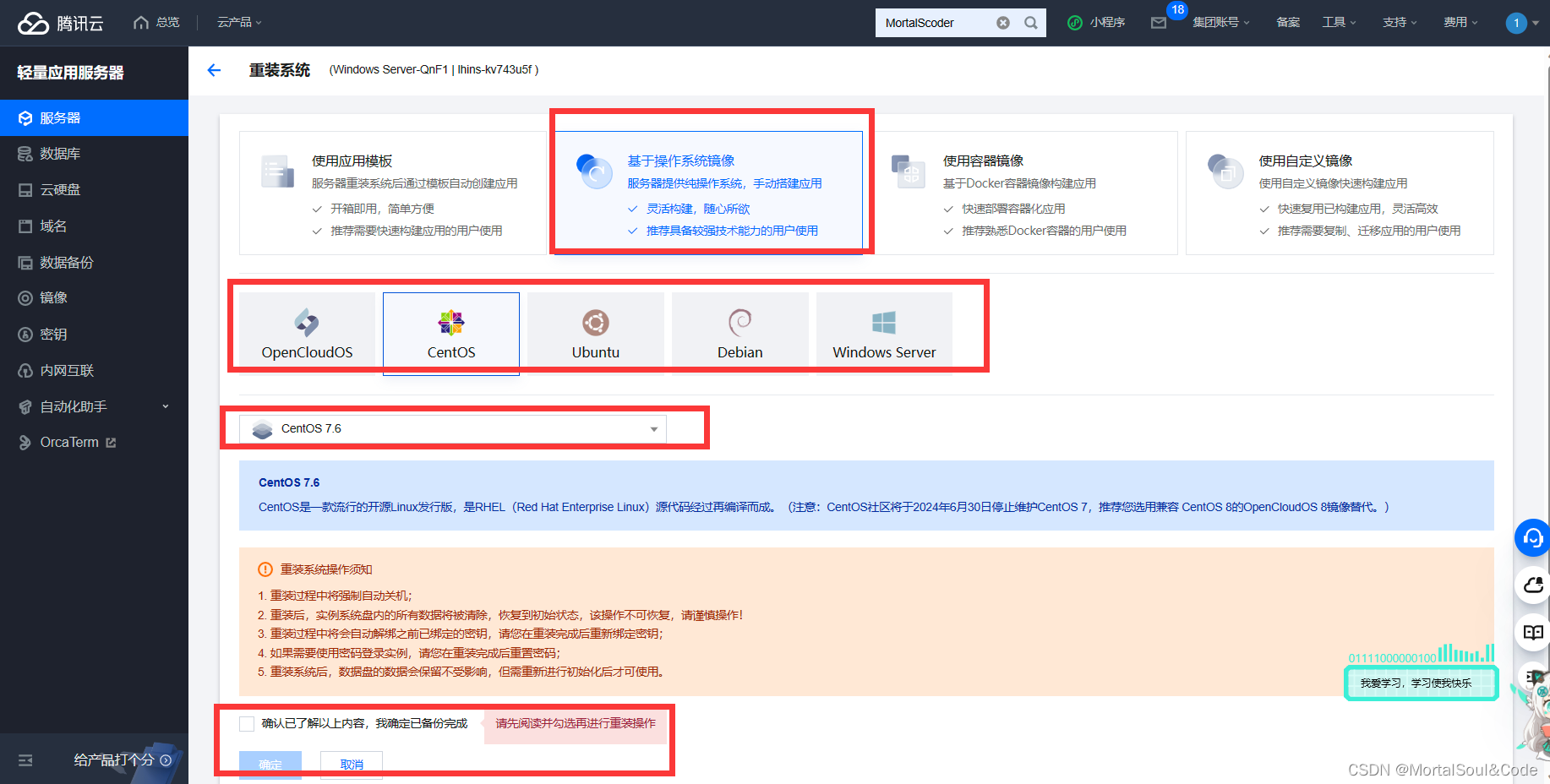Open the customer service headset icon
This screenshot has height=784, width=1550.
click(1532, 538)
